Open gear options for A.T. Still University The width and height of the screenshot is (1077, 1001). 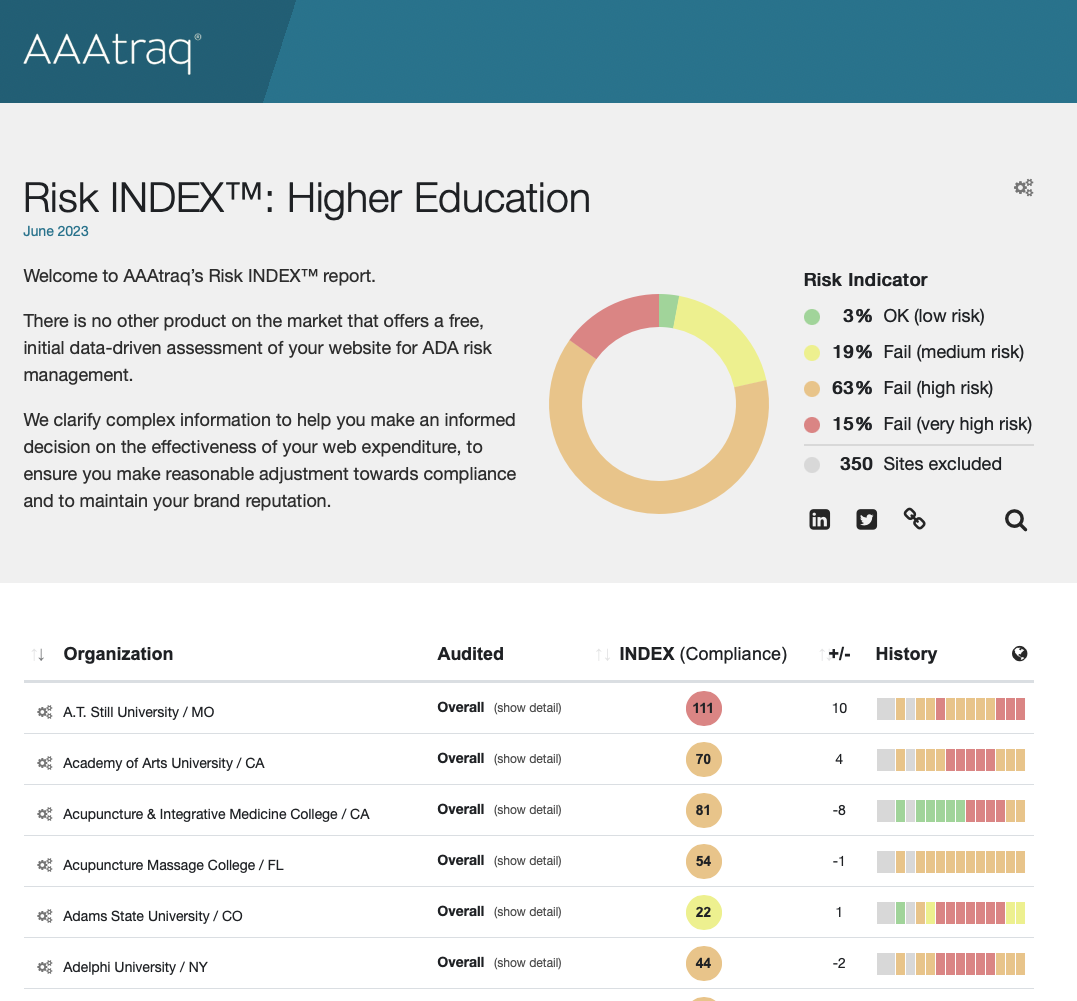pyautogui.click(x=43, y=712)
